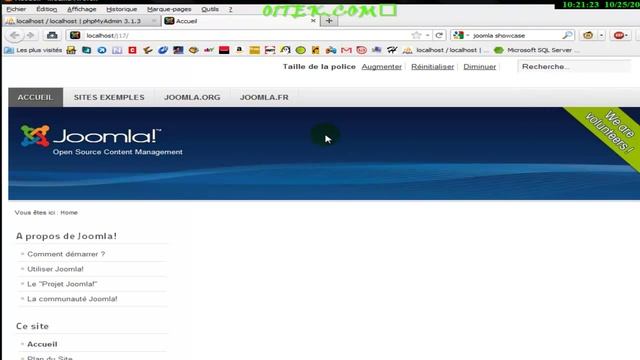The width and height of the screenshot is (640, 360).
Task: Bookmark this page with the star icon
Action: pyautogui.click(x=416, y=36)
